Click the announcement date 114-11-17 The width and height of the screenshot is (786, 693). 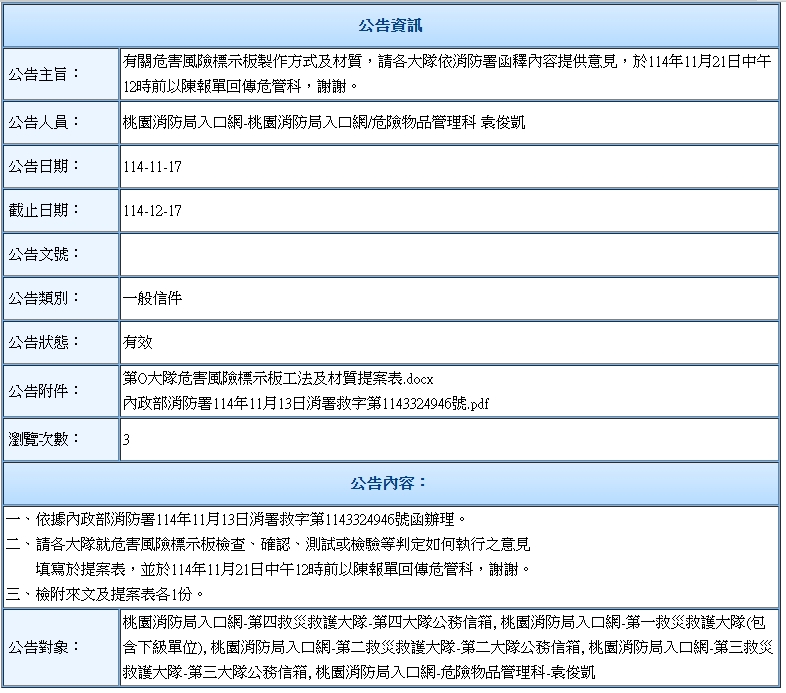pyautogui.click(x=152, y=166)
